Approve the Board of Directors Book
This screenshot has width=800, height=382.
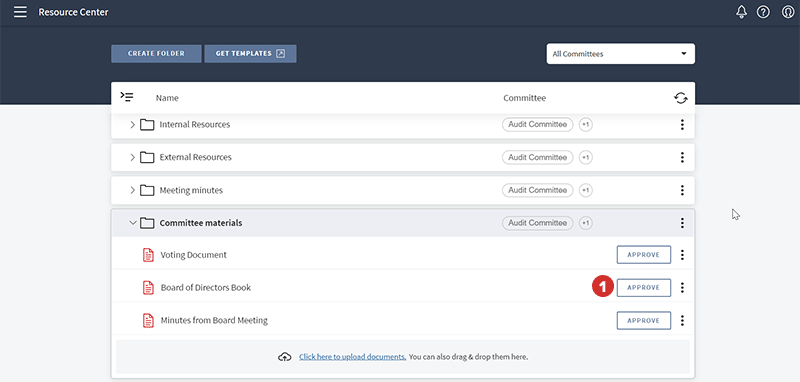click(643, 288)
